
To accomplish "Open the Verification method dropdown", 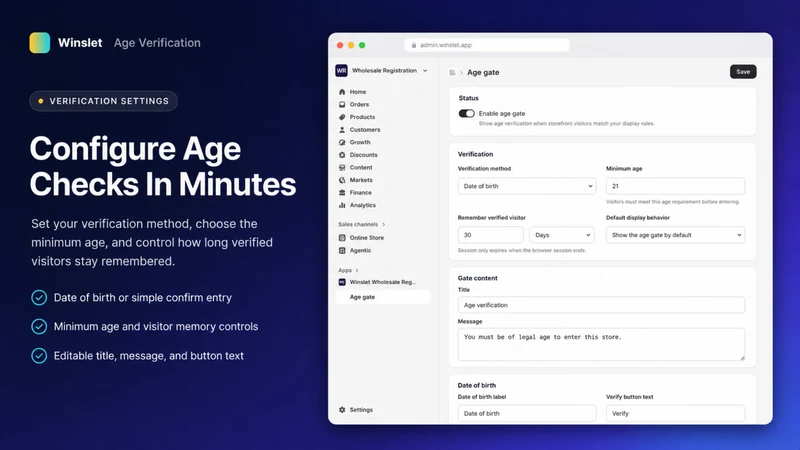I will point(527,186).
